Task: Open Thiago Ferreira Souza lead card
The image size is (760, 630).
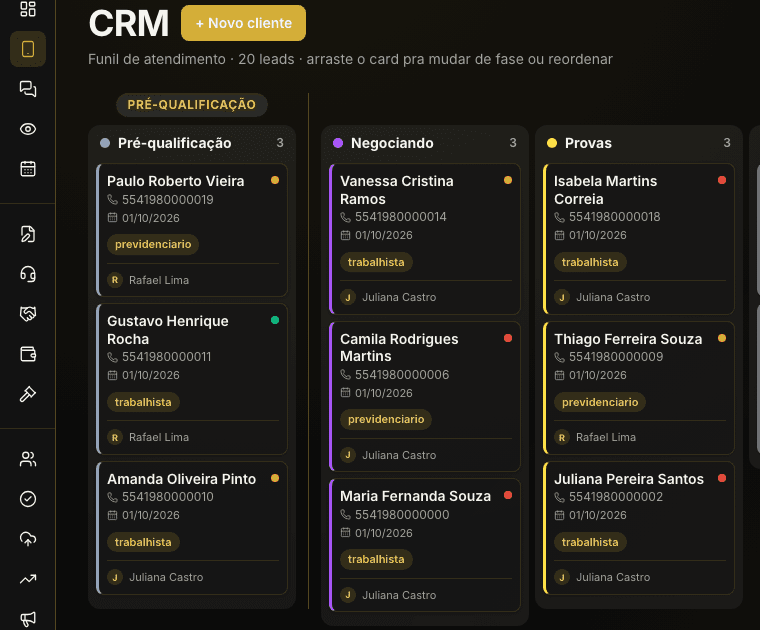Action: [639, 388]
